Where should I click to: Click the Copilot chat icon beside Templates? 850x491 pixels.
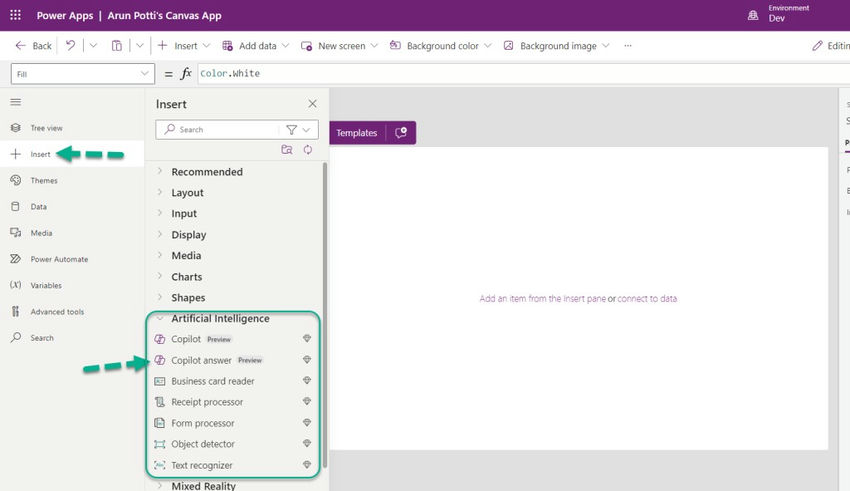coord(401,133)
